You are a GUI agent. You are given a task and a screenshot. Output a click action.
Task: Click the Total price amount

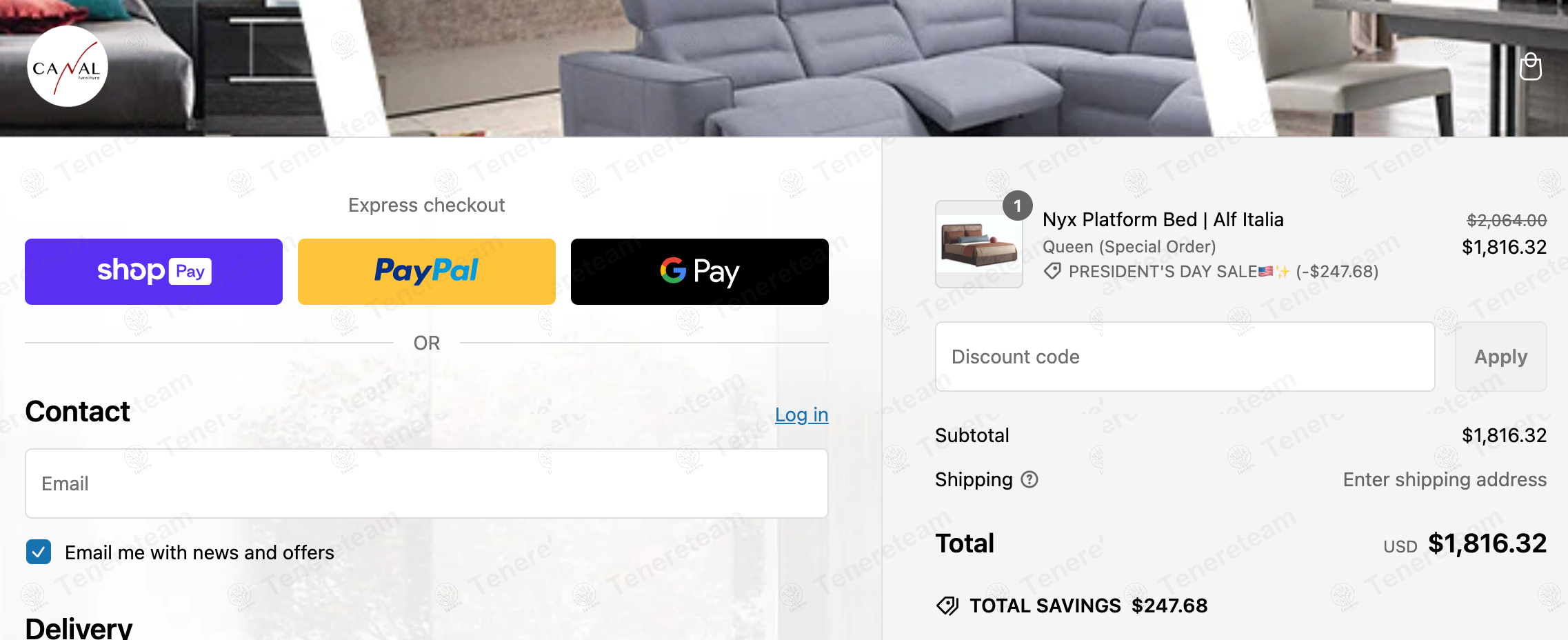(x=1487, y=543)
